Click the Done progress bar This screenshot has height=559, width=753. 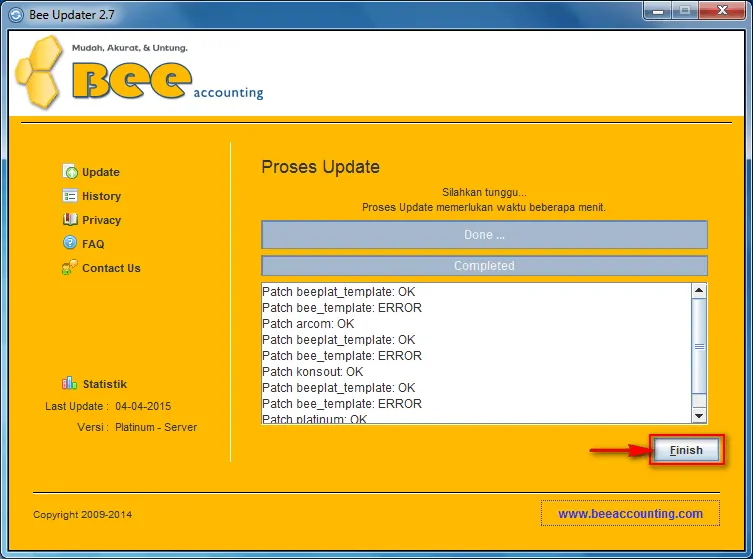(x=484, y=235)
